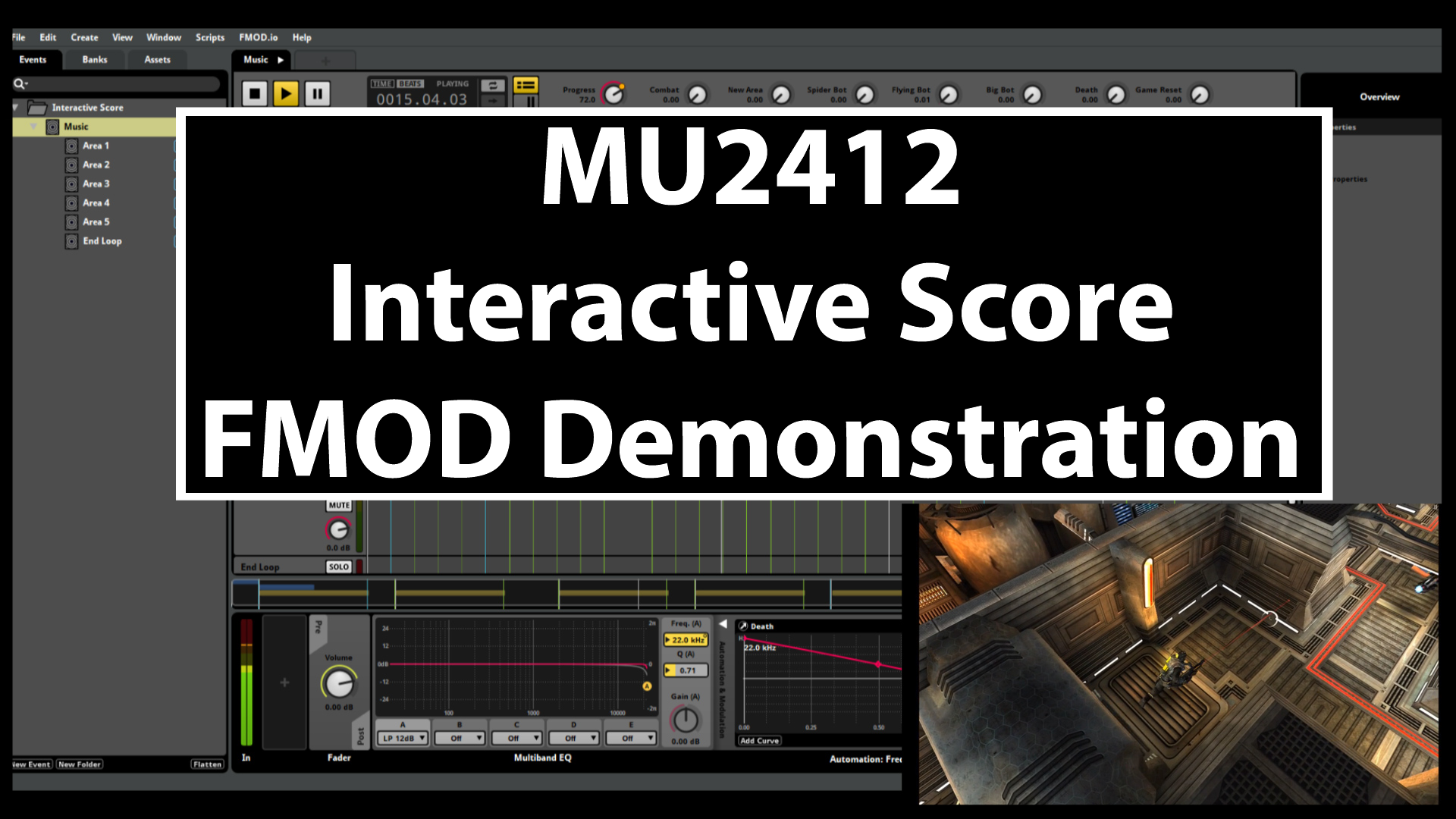Image resolution: width=1456 pixels, height=819 pixels.
Task: Select the Music event editor tab
Action: [262, 59]
